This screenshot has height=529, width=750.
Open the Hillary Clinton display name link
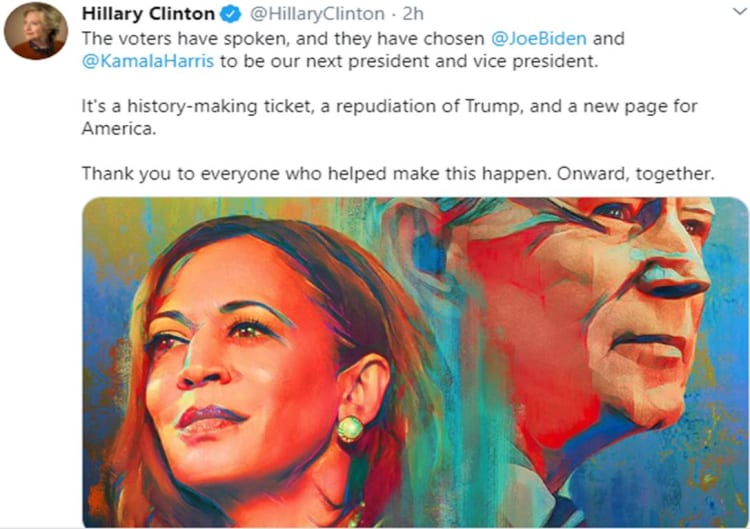click(x=147, y=14)
